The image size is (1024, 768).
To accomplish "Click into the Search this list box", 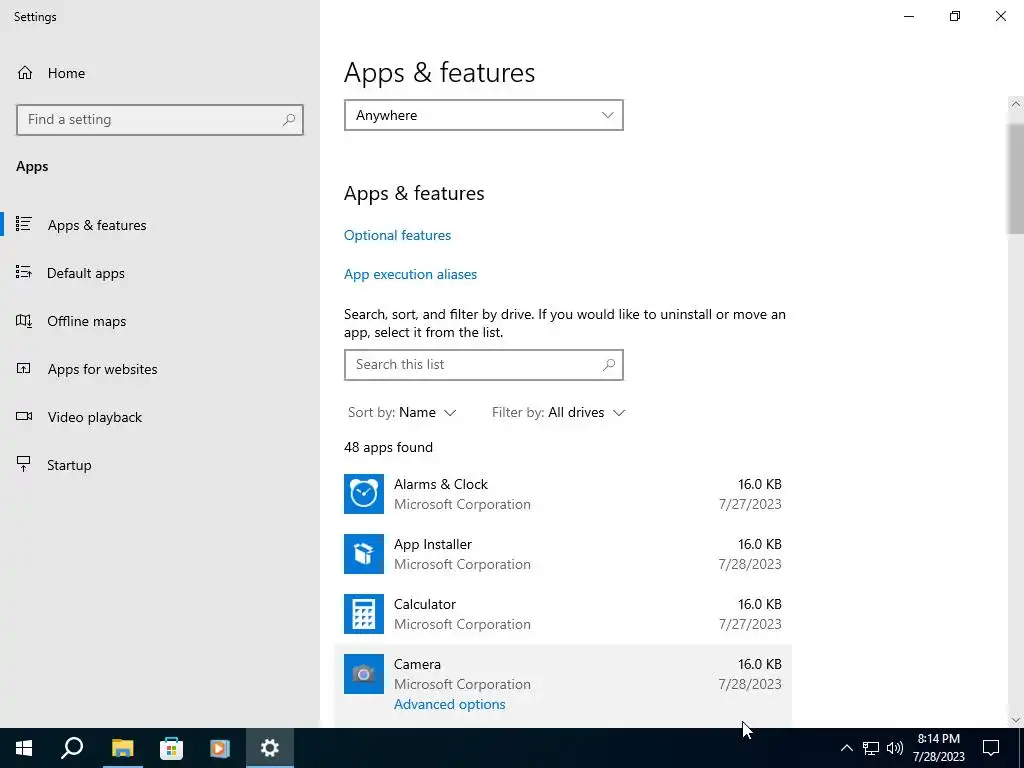I will (484, 364).
